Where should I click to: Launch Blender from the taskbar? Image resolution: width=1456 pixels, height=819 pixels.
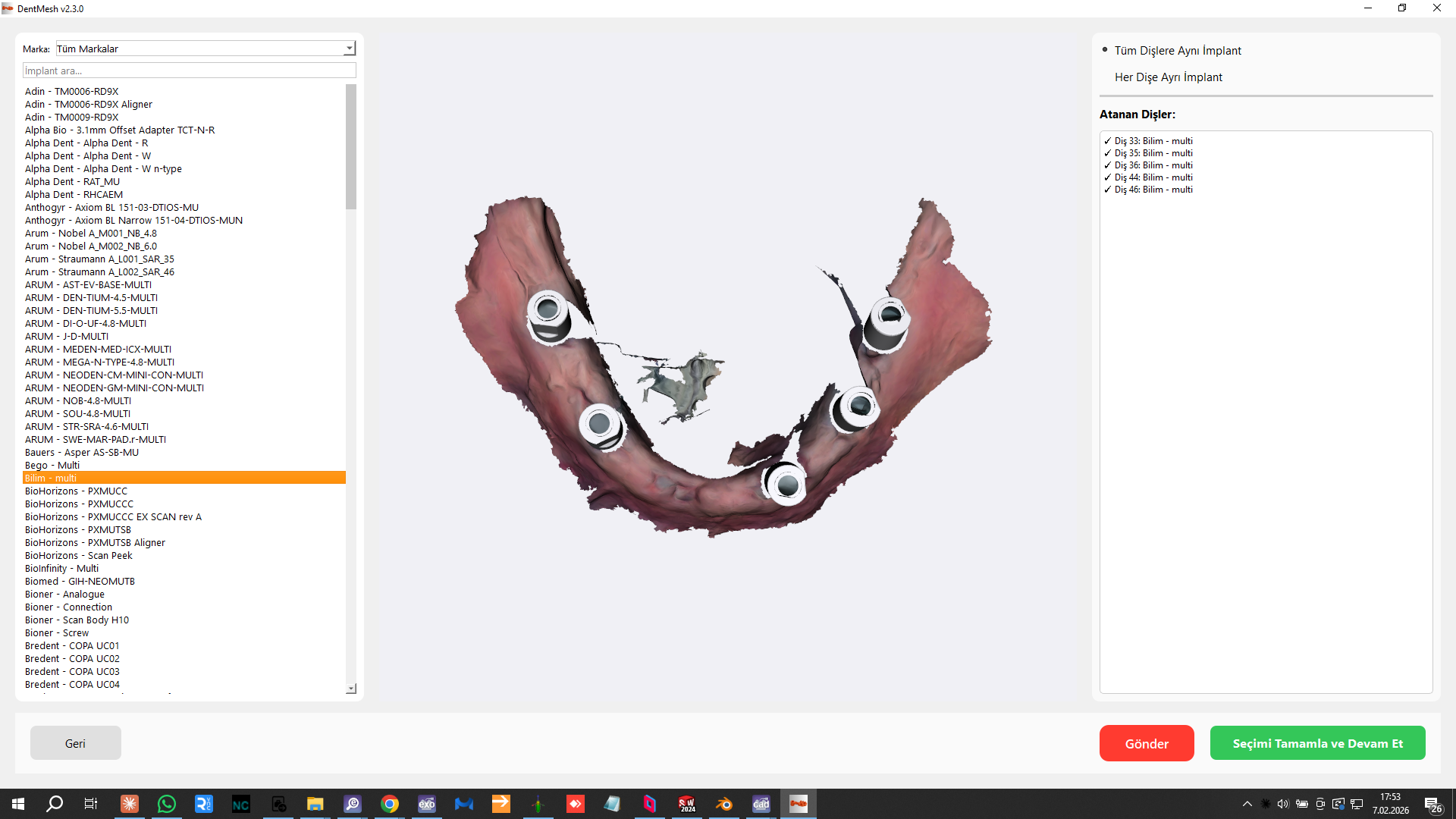click(x=724, y=804)
